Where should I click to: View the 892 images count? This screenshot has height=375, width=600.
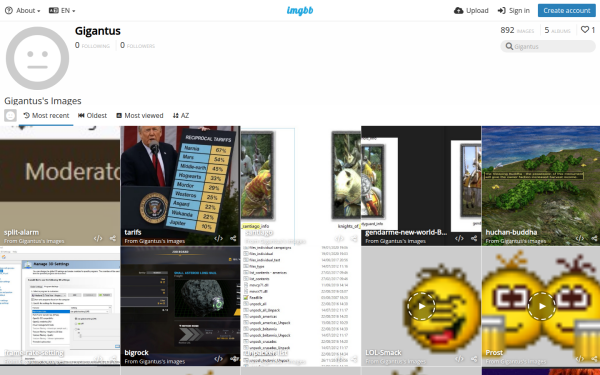(517, 30)
